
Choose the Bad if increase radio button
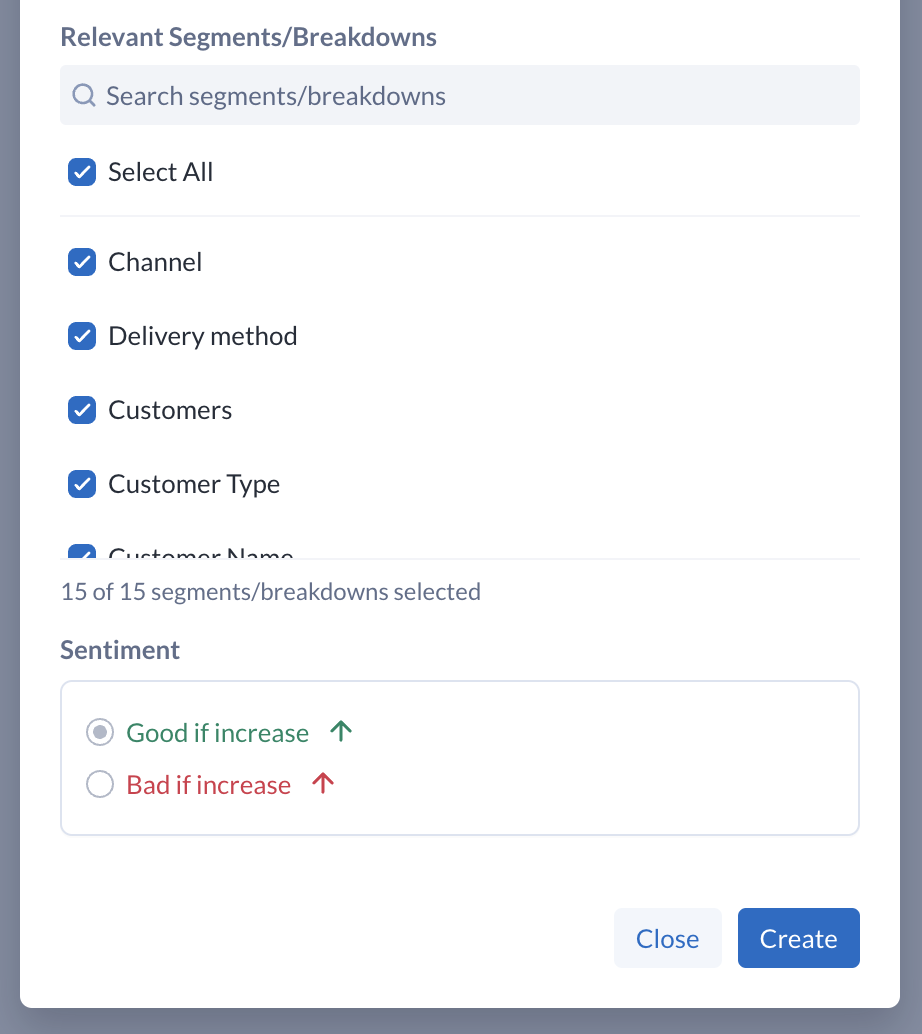(100, 785)
